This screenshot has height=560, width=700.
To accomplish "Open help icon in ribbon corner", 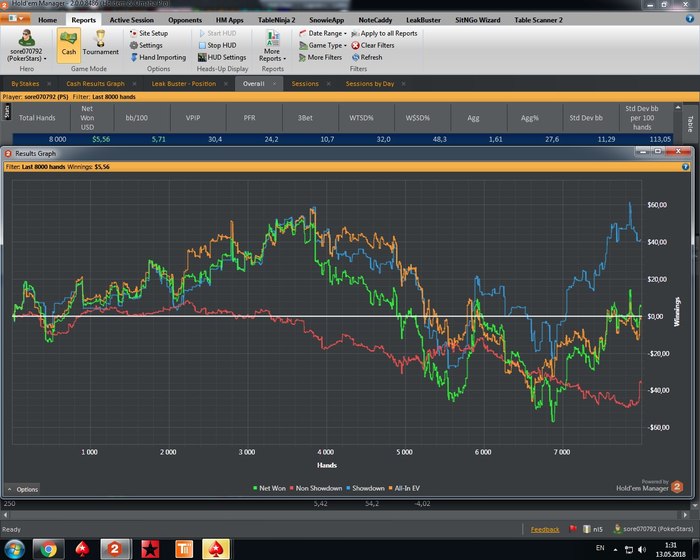I will point(690,19).
